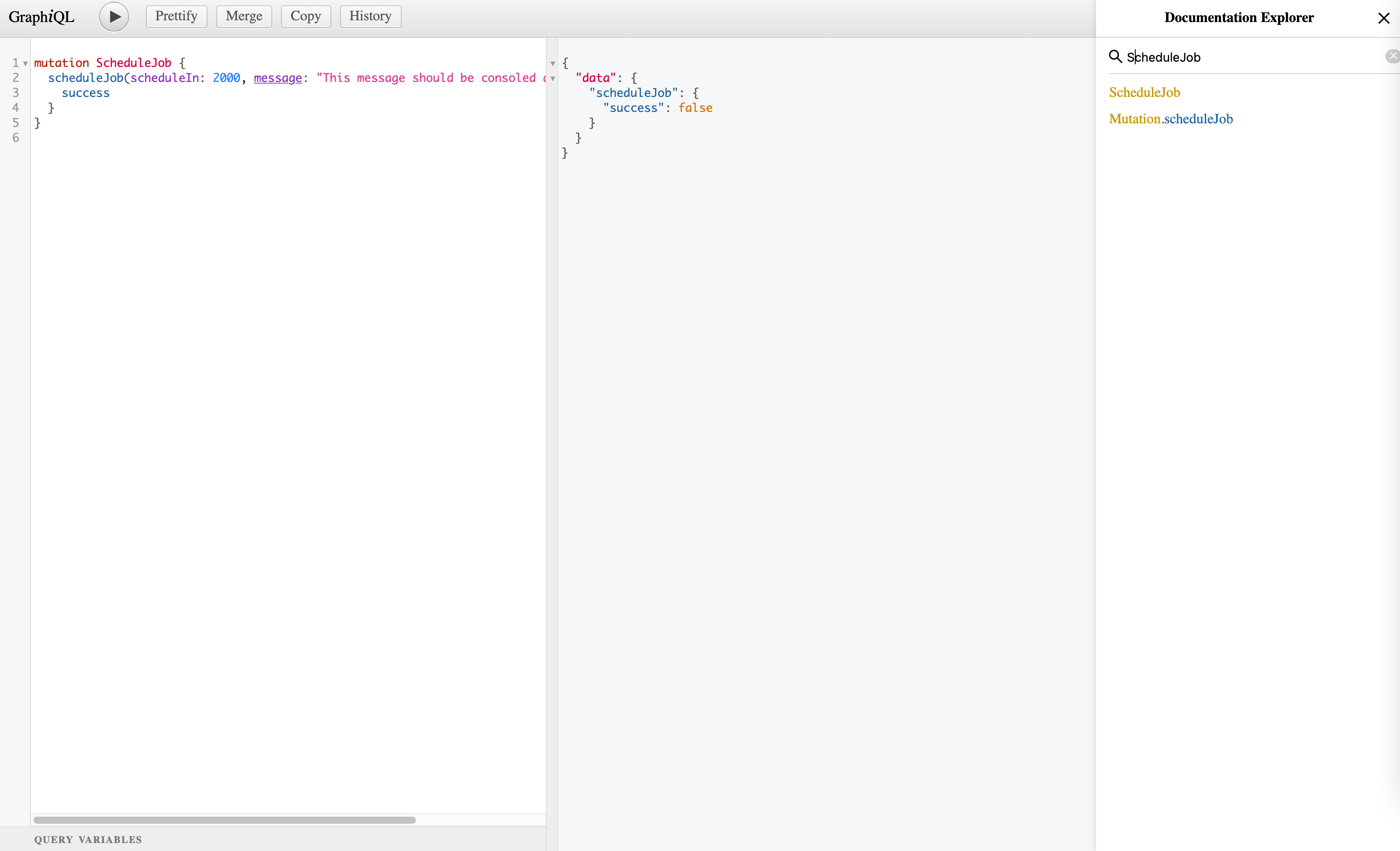Click the Prettify button
This screenshot has height=851, width=1400.
tap(176, 16)
